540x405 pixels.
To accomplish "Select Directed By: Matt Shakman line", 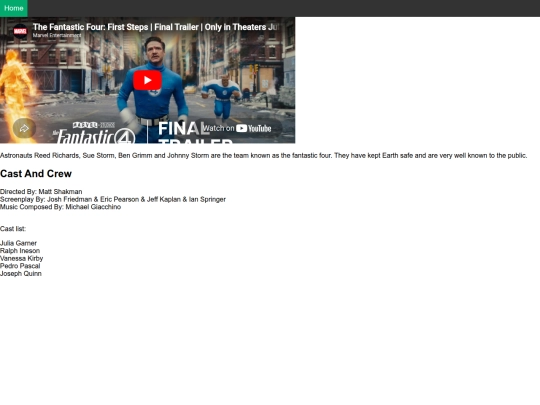I will point(41,191).
